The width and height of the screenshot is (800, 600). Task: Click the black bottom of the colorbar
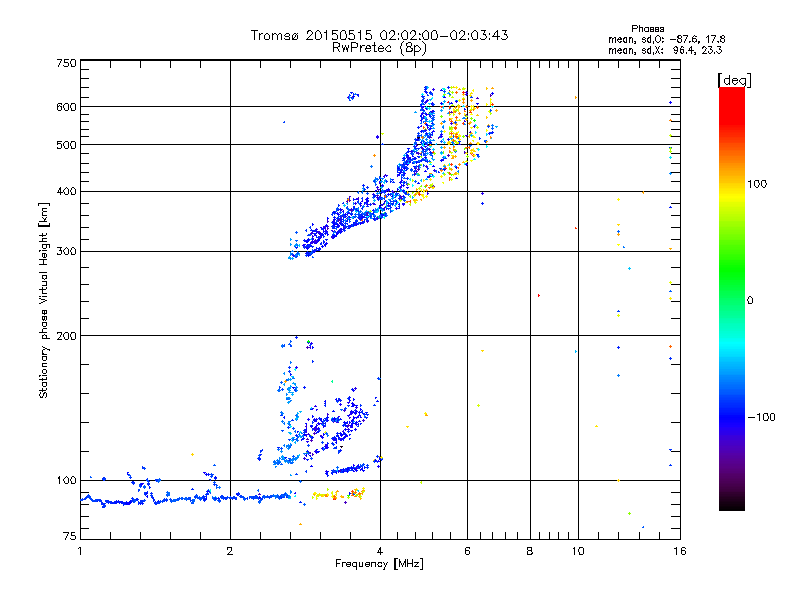732,504
